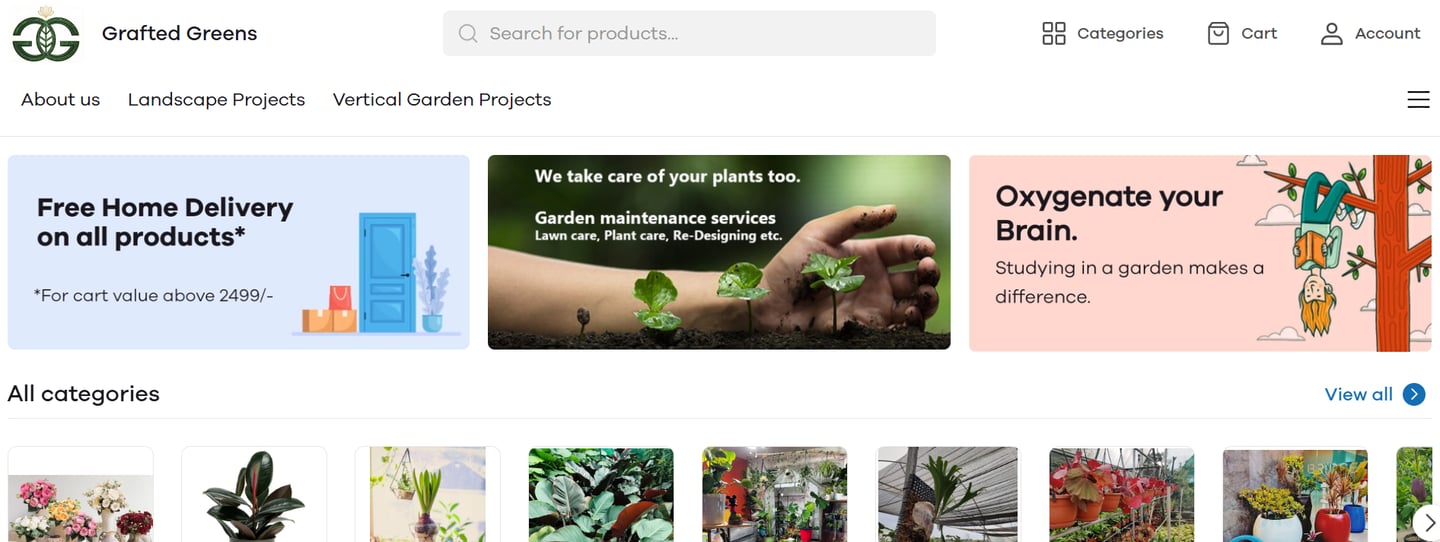Open the Free Home Delivery banner
The image size is (1440, 542).
238,252
